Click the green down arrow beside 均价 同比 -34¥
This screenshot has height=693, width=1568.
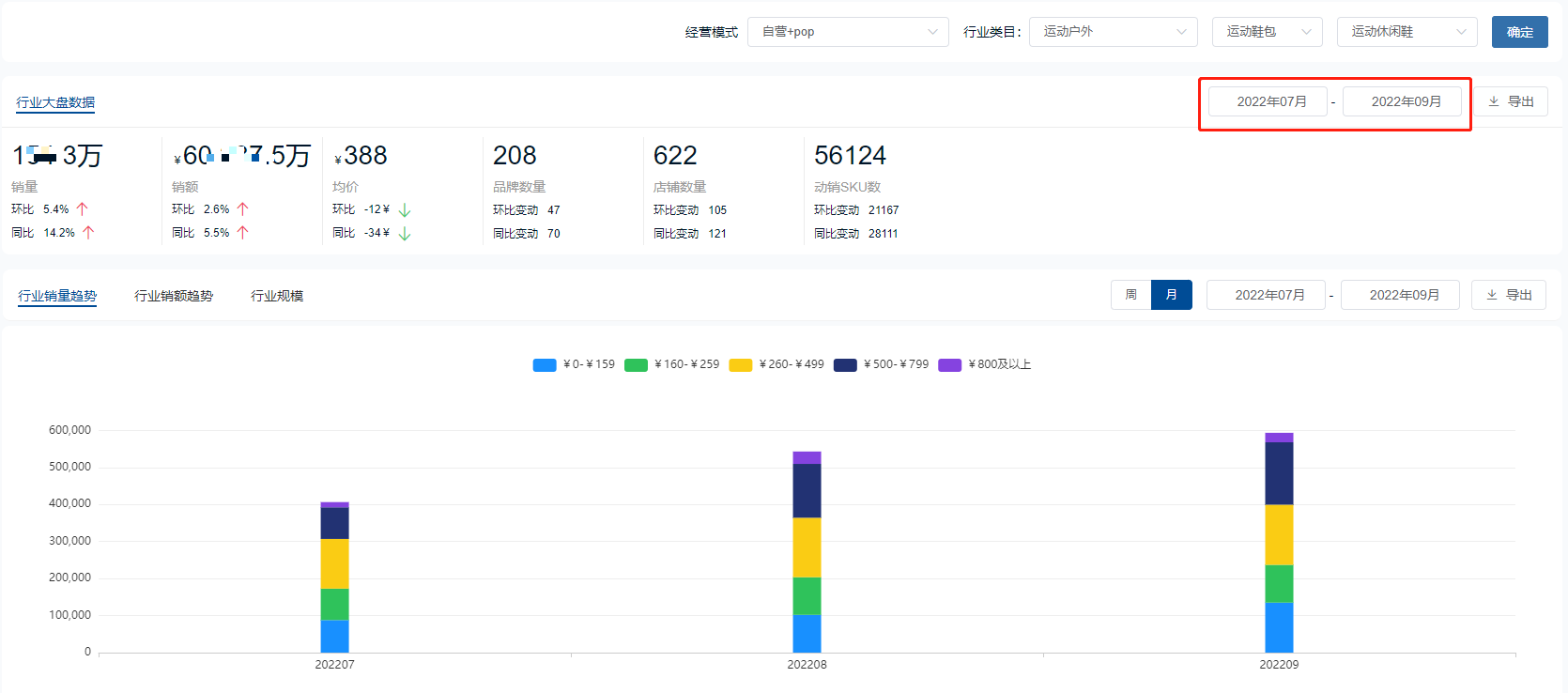point(405,234)
